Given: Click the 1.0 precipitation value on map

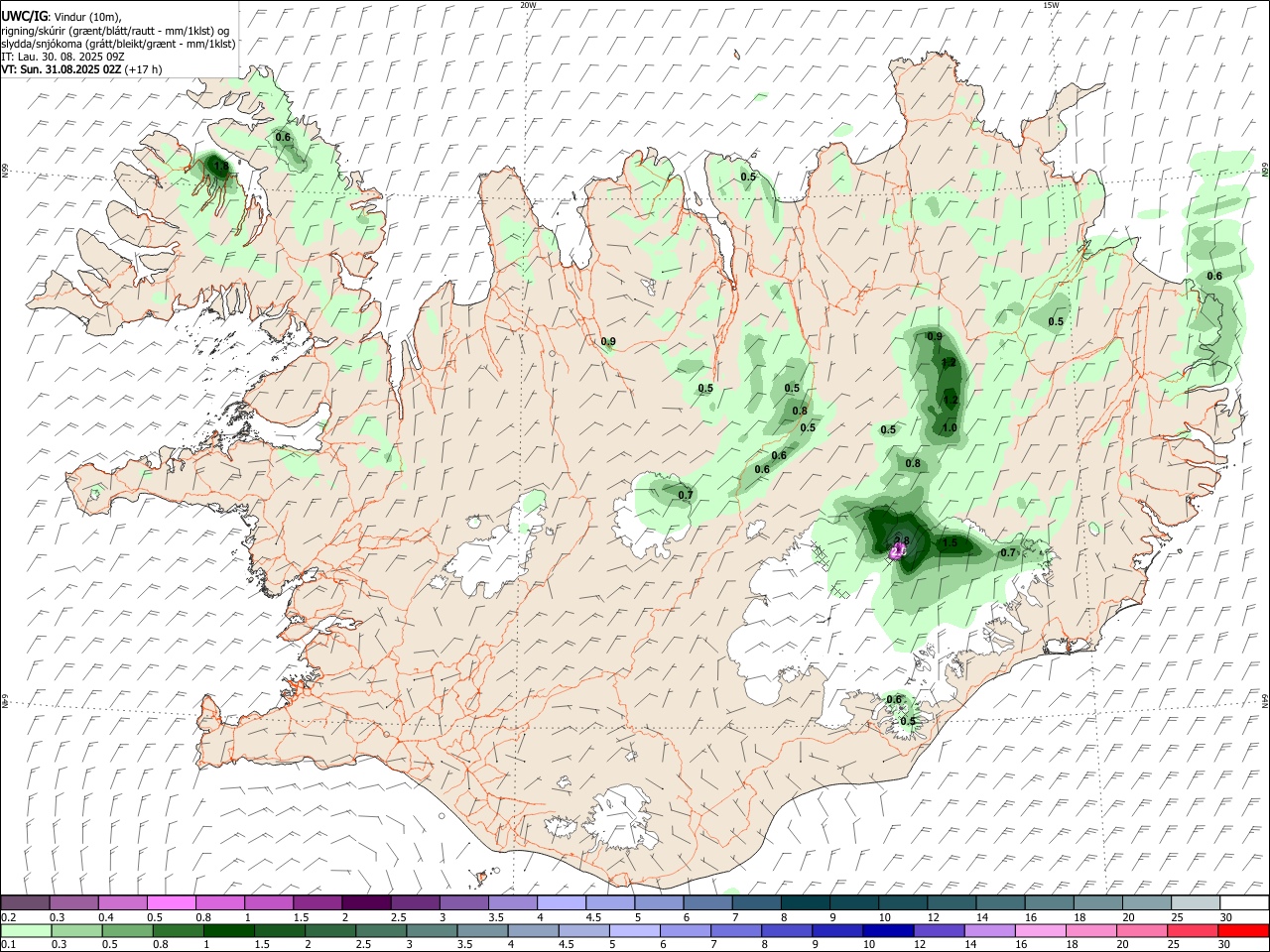Looking at the screenshot, I should (x=950, y=428).
